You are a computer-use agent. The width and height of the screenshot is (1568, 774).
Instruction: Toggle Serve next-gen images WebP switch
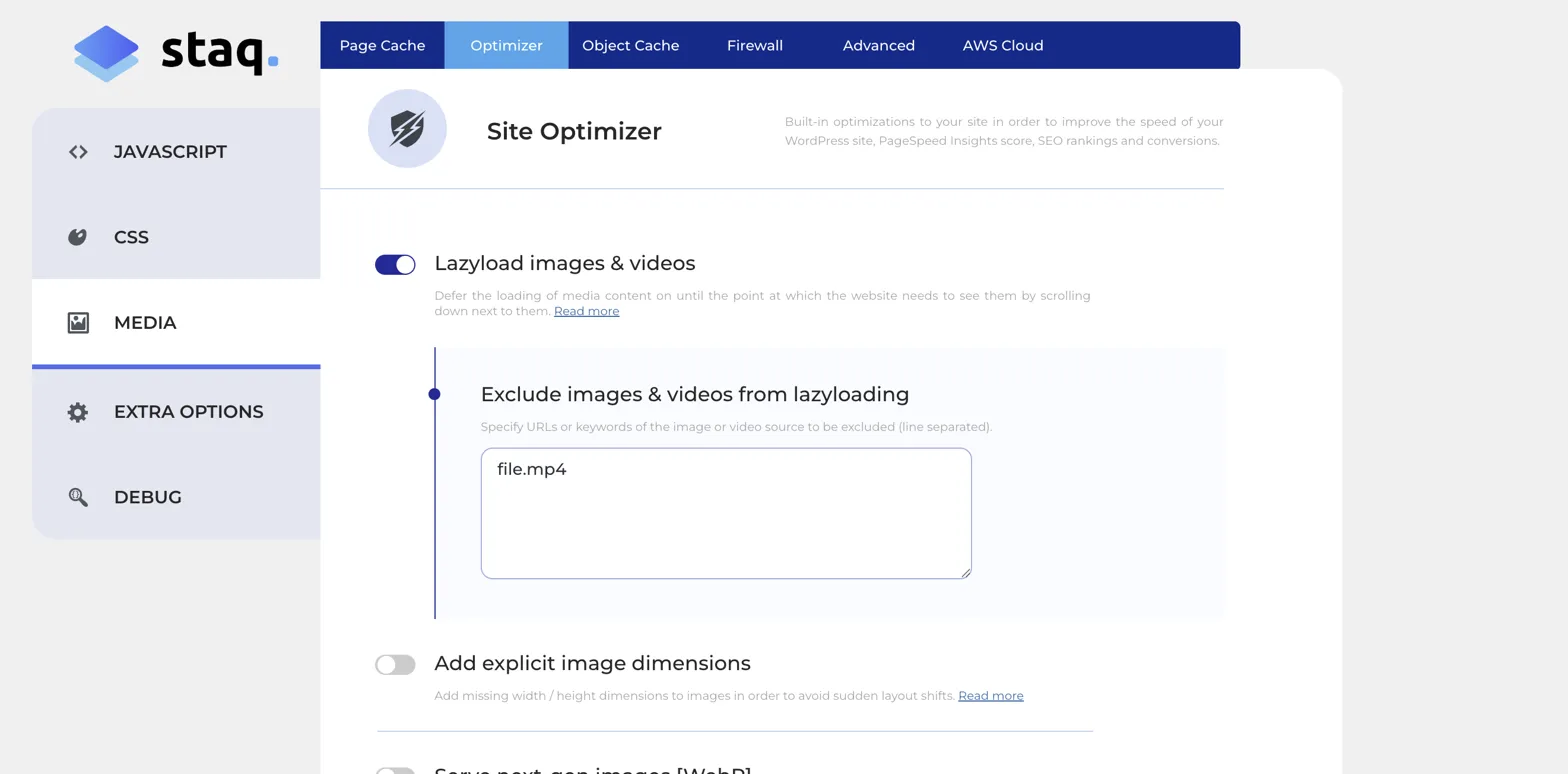click(x=395, y=771)
